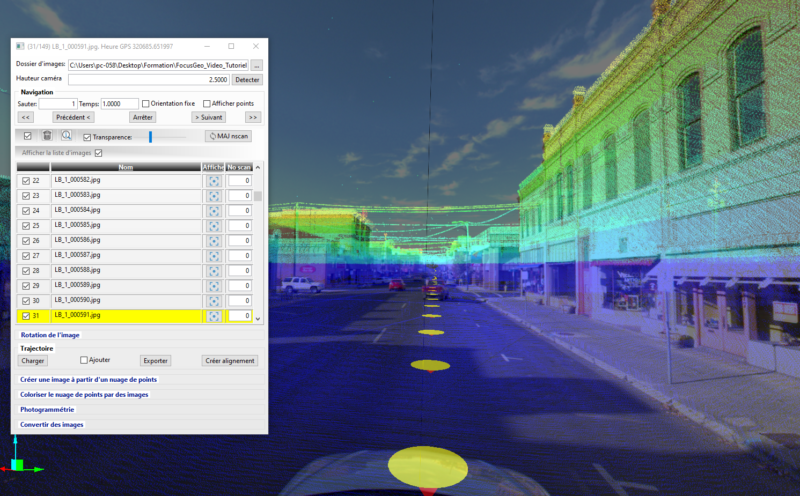Expand Créer une image à partir d'un nuage

[x=88, y=379]
